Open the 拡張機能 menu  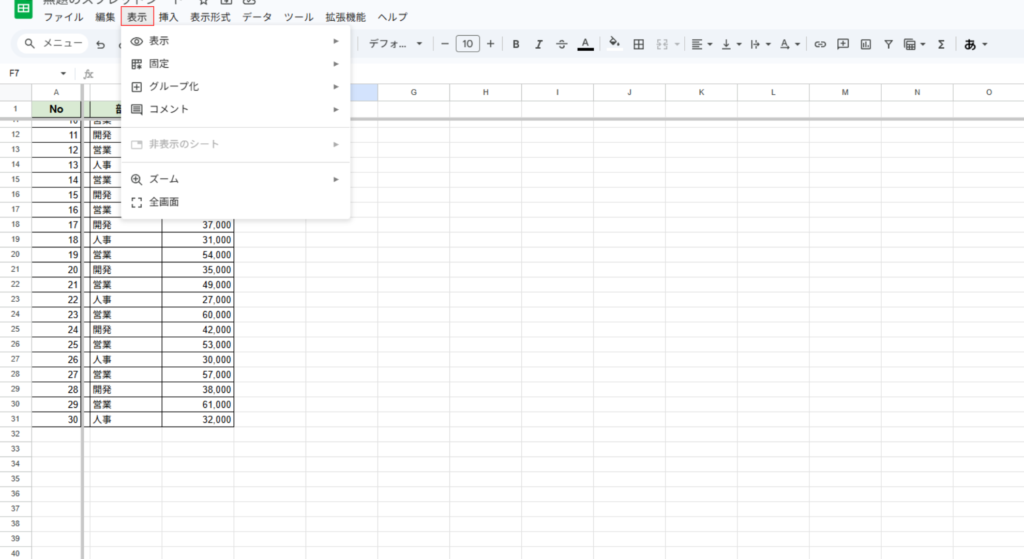(345, 17)
